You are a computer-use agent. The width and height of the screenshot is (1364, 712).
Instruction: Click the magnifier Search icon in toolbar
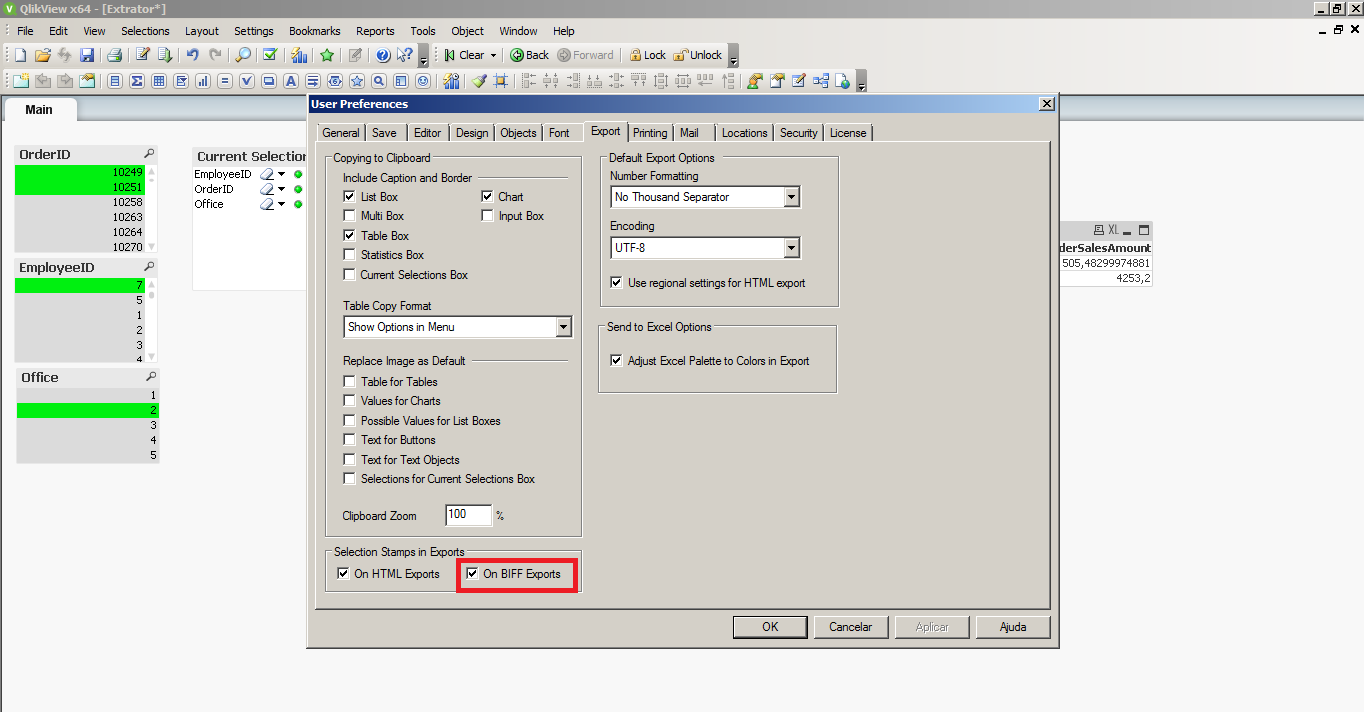click(x=242, y=55)
